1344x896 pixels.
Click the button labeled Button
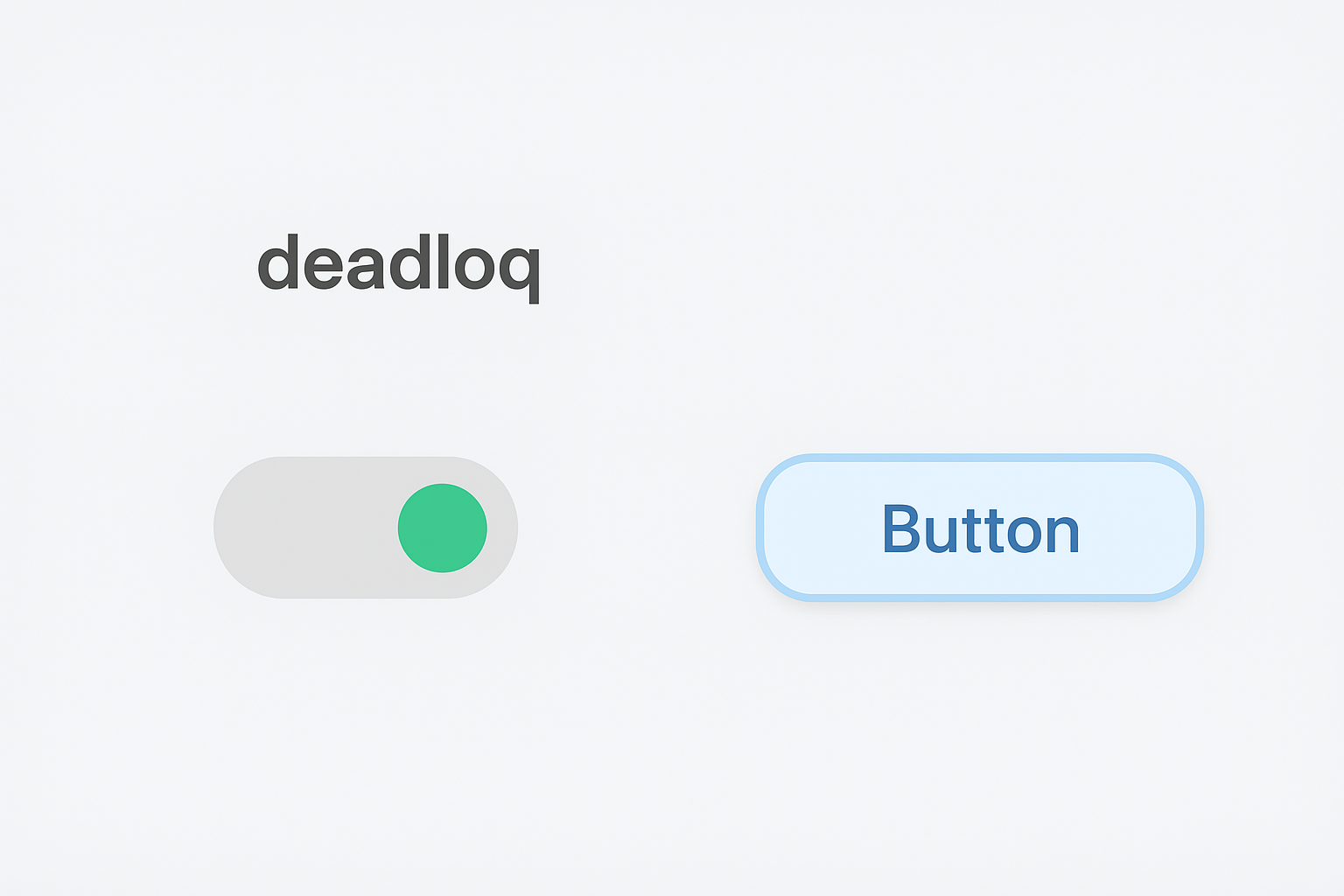click(980, 528)
